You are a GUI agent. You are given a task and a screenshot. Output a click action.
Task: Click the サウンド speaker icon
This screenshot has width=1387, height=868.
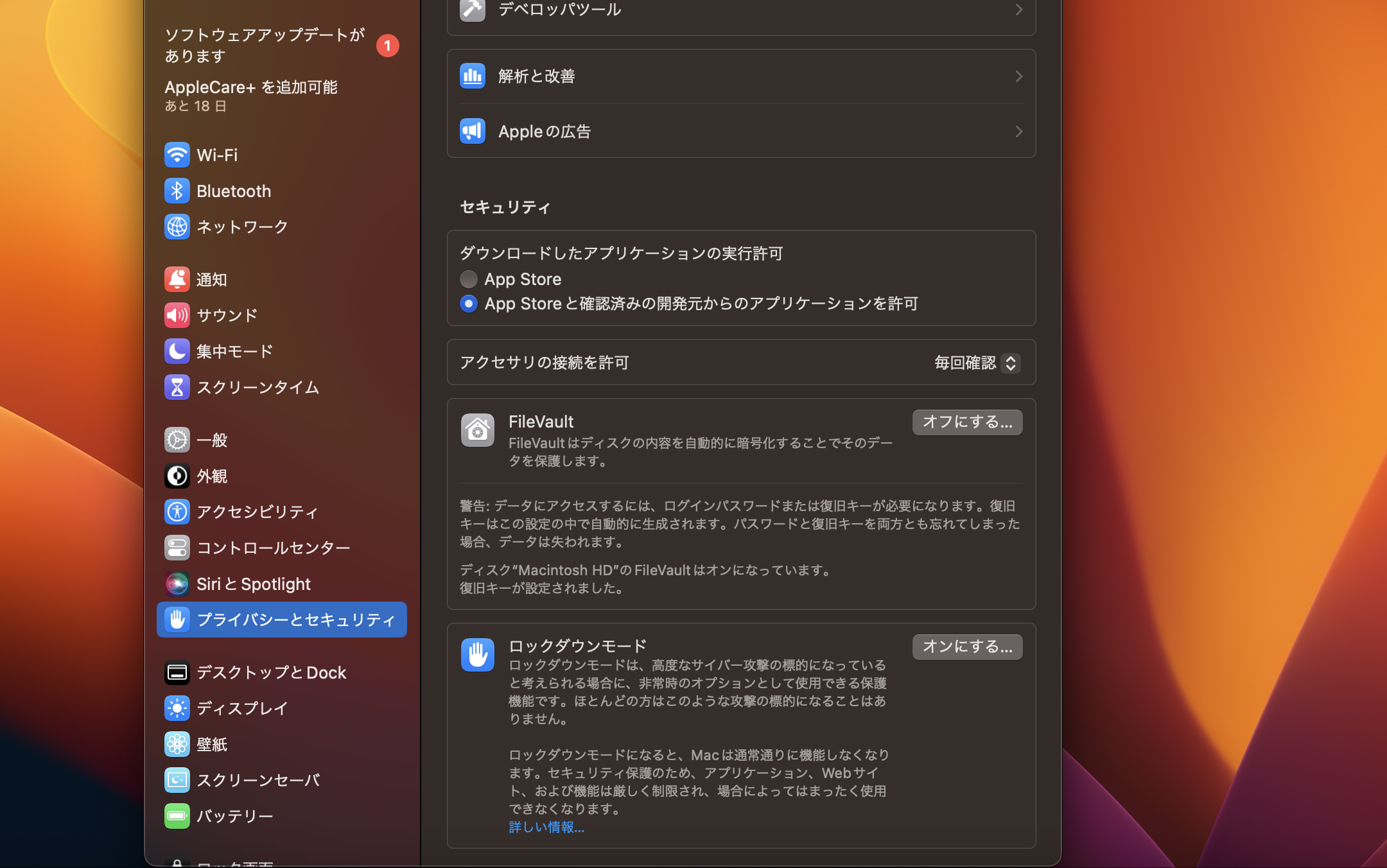click(177, 315)
